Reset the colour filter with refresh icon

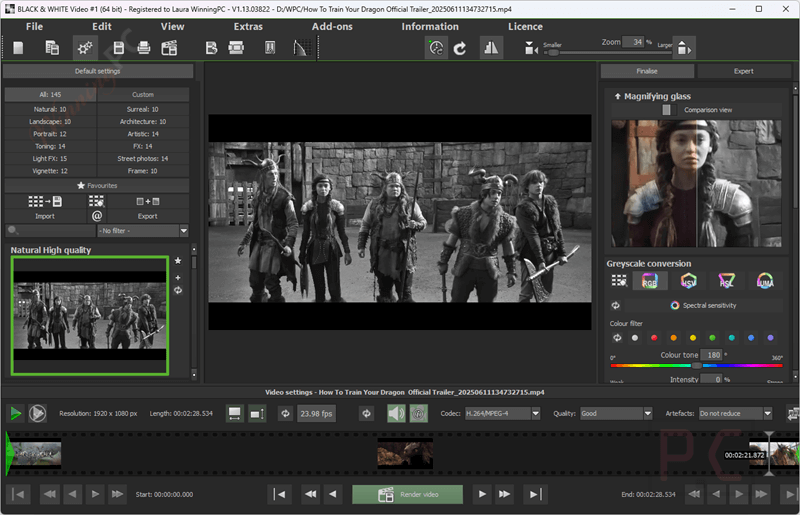coord(617,337)
